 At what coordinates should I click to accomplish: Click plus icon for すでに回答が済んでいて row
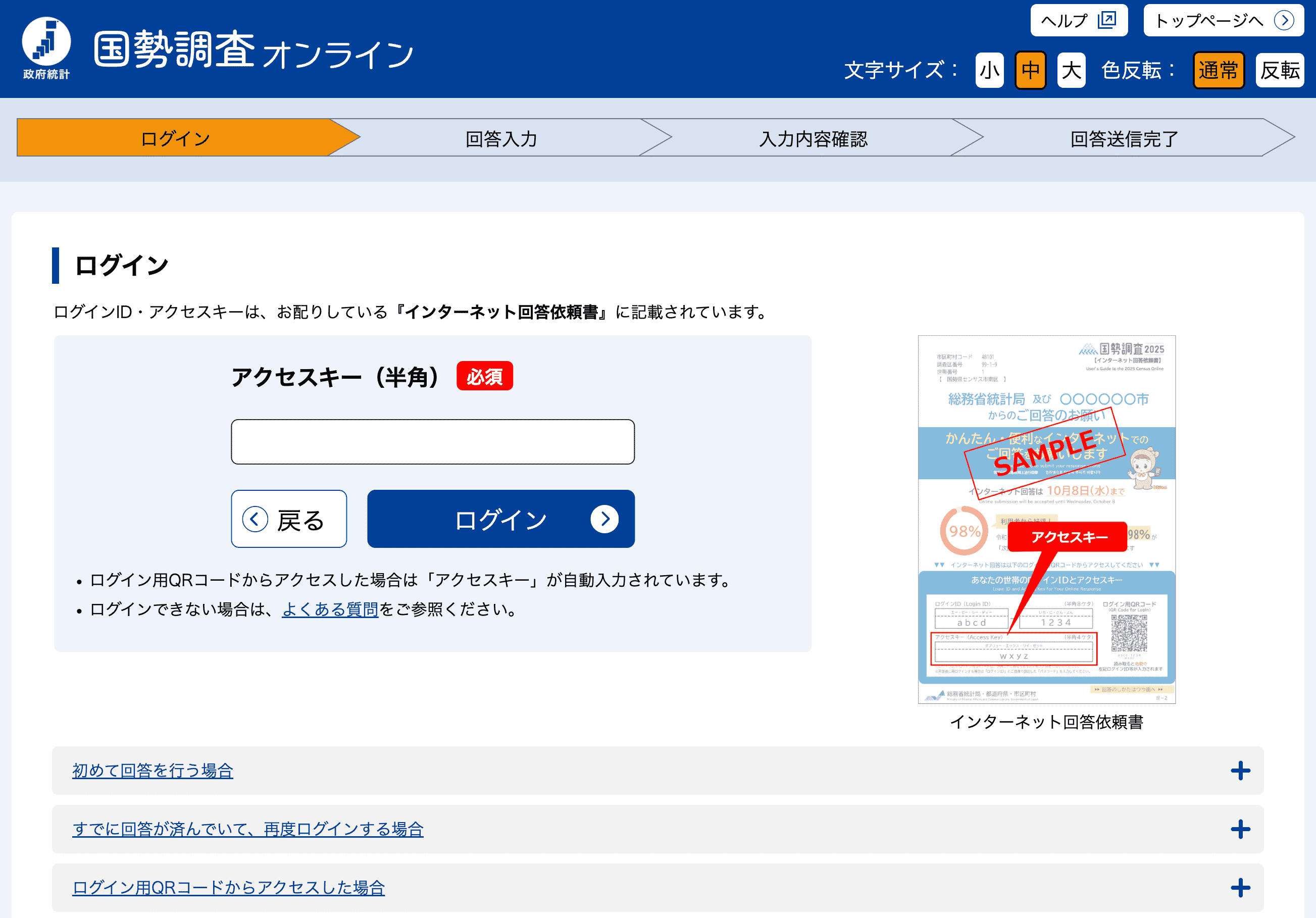coord(1240,829)
